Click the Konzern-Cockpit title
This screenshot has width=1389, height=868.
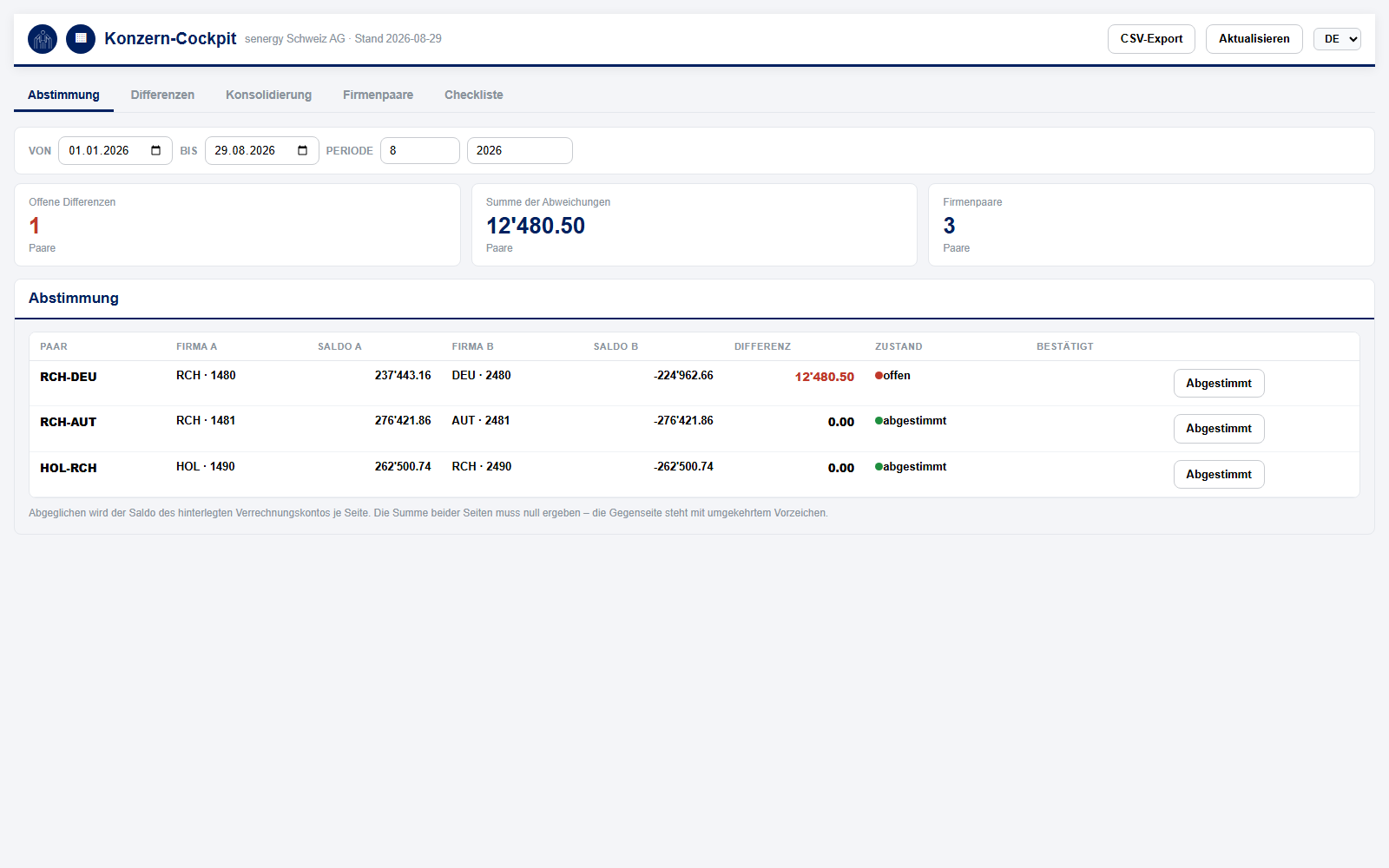(170, 39)
